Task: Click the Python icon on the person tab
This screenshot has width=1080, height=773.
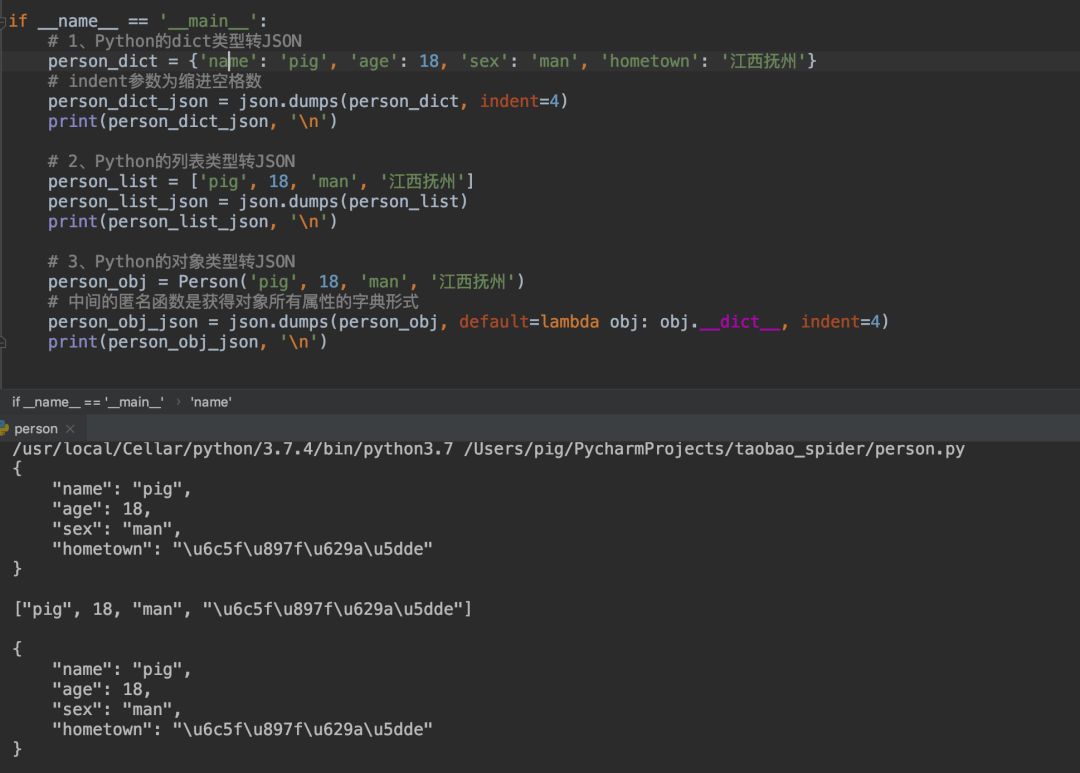Action: pos(7,428)
